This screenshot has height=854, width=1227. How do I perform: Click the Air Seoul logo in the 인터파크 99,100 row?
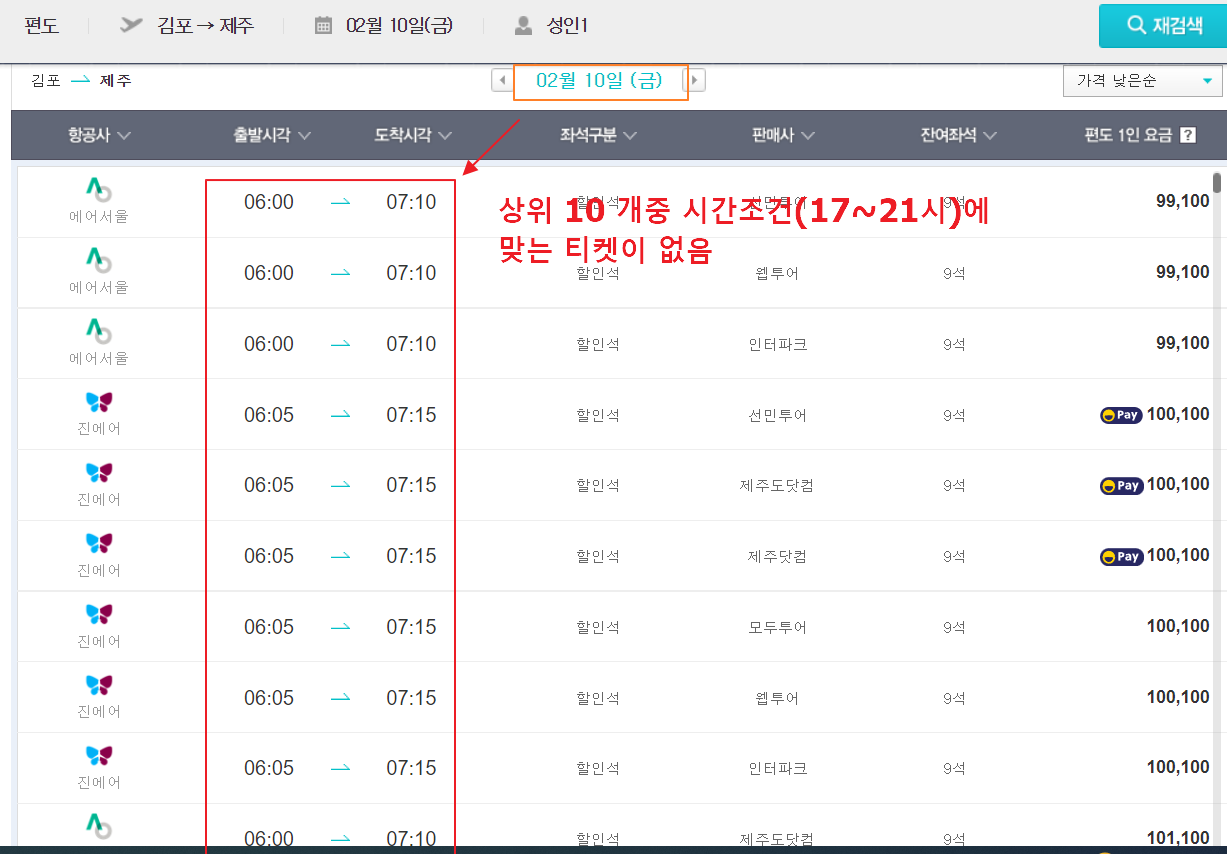click(99, 331)
